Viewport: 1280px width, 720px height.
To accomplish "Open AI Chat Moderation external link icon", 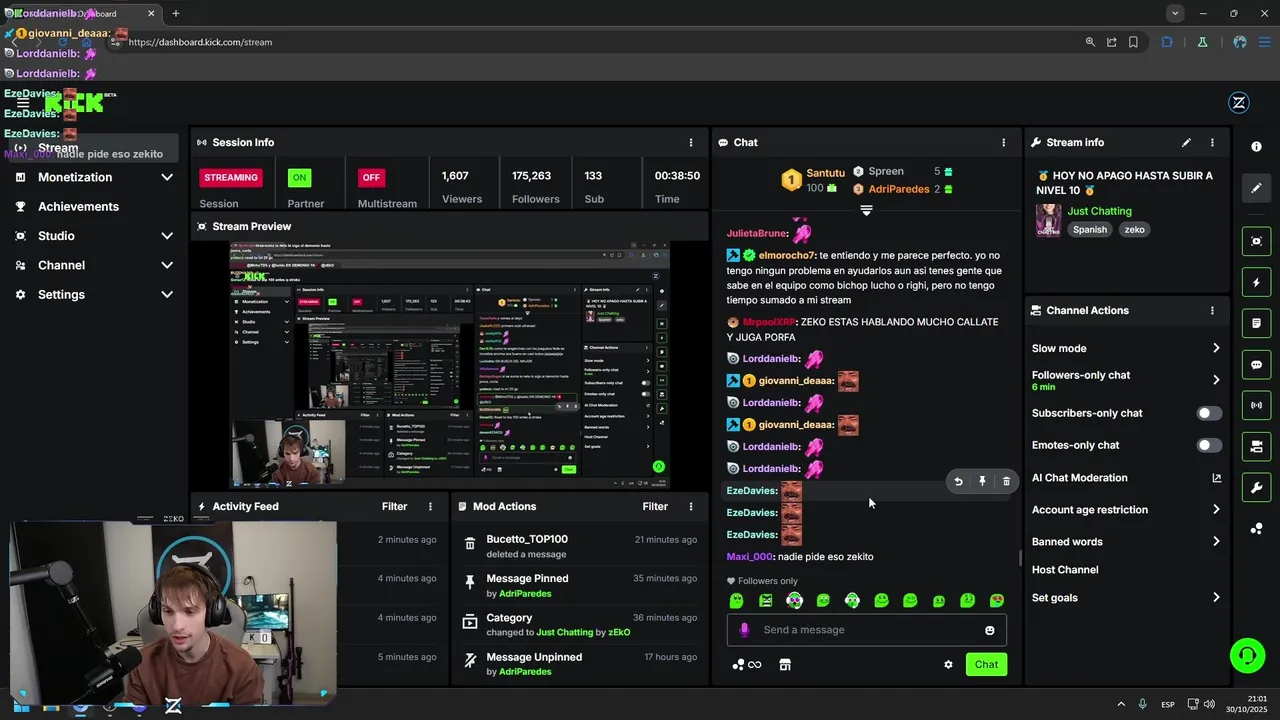I will [x=1217, y=478].
